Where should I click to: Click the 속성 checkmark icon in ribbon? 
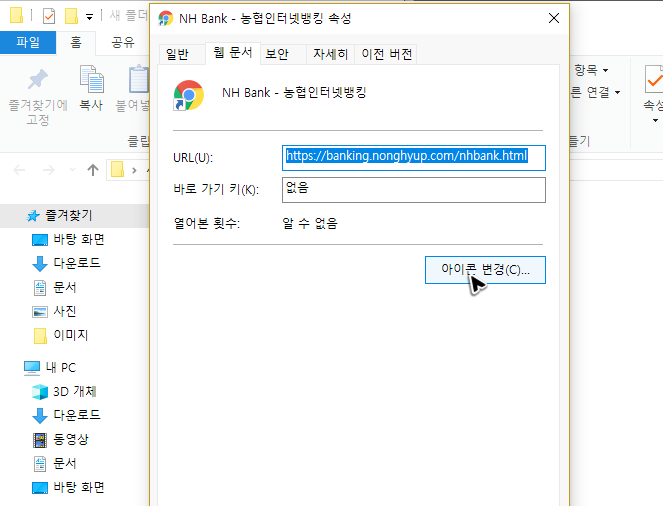coord(654,79)
